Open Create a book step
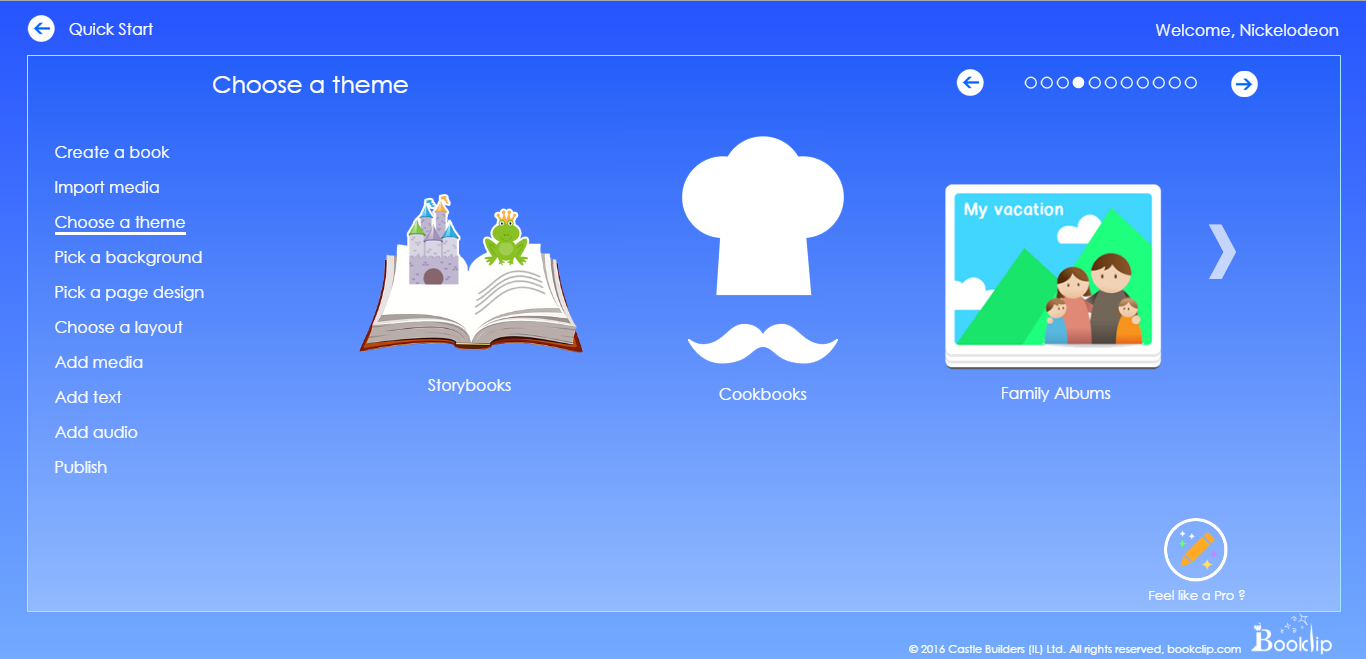The height and width of the screenshot is (659, 1366). (x=112, y=152)
